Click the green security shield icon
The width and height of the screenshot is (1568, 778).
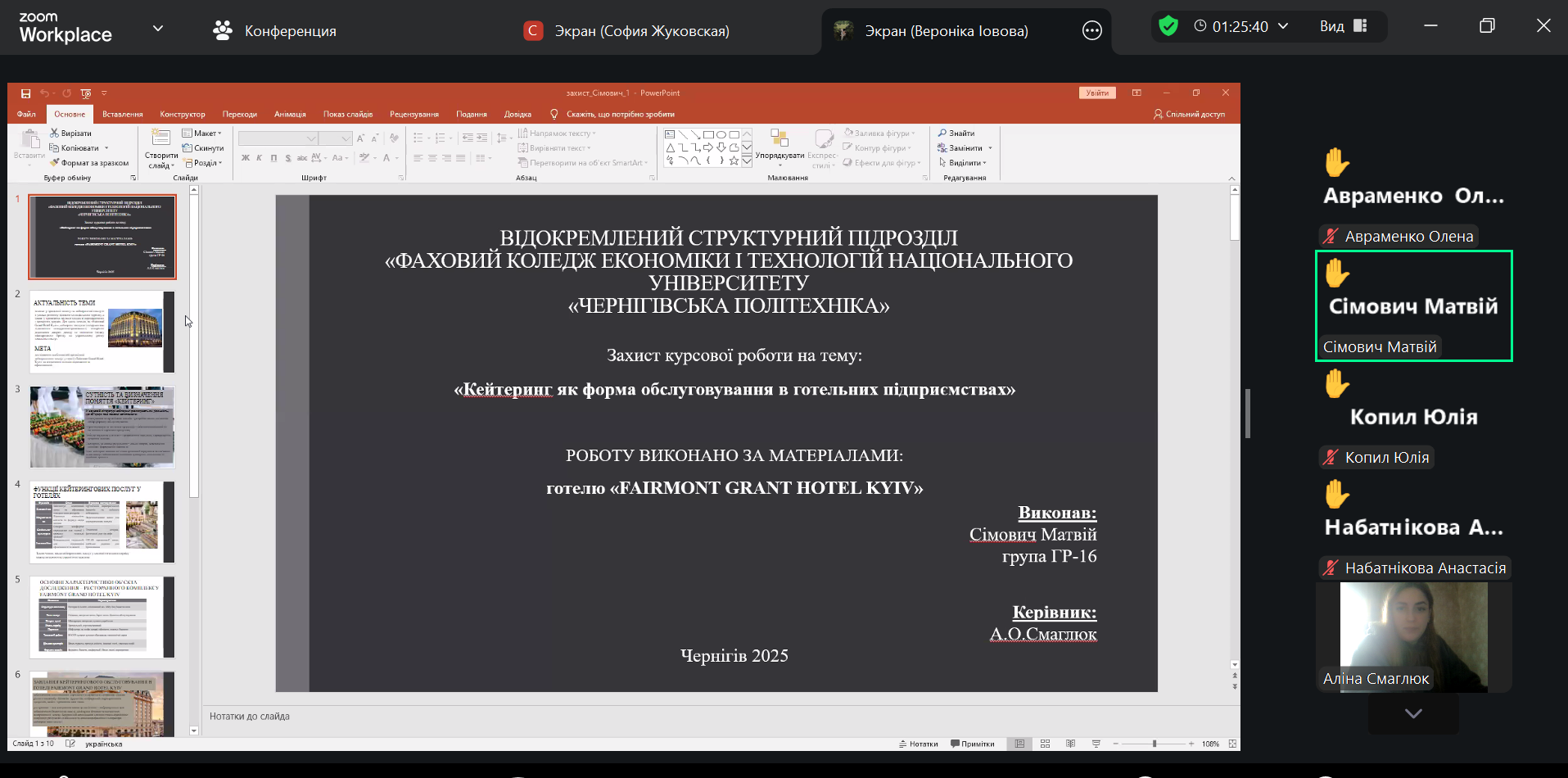[1168, 26]
